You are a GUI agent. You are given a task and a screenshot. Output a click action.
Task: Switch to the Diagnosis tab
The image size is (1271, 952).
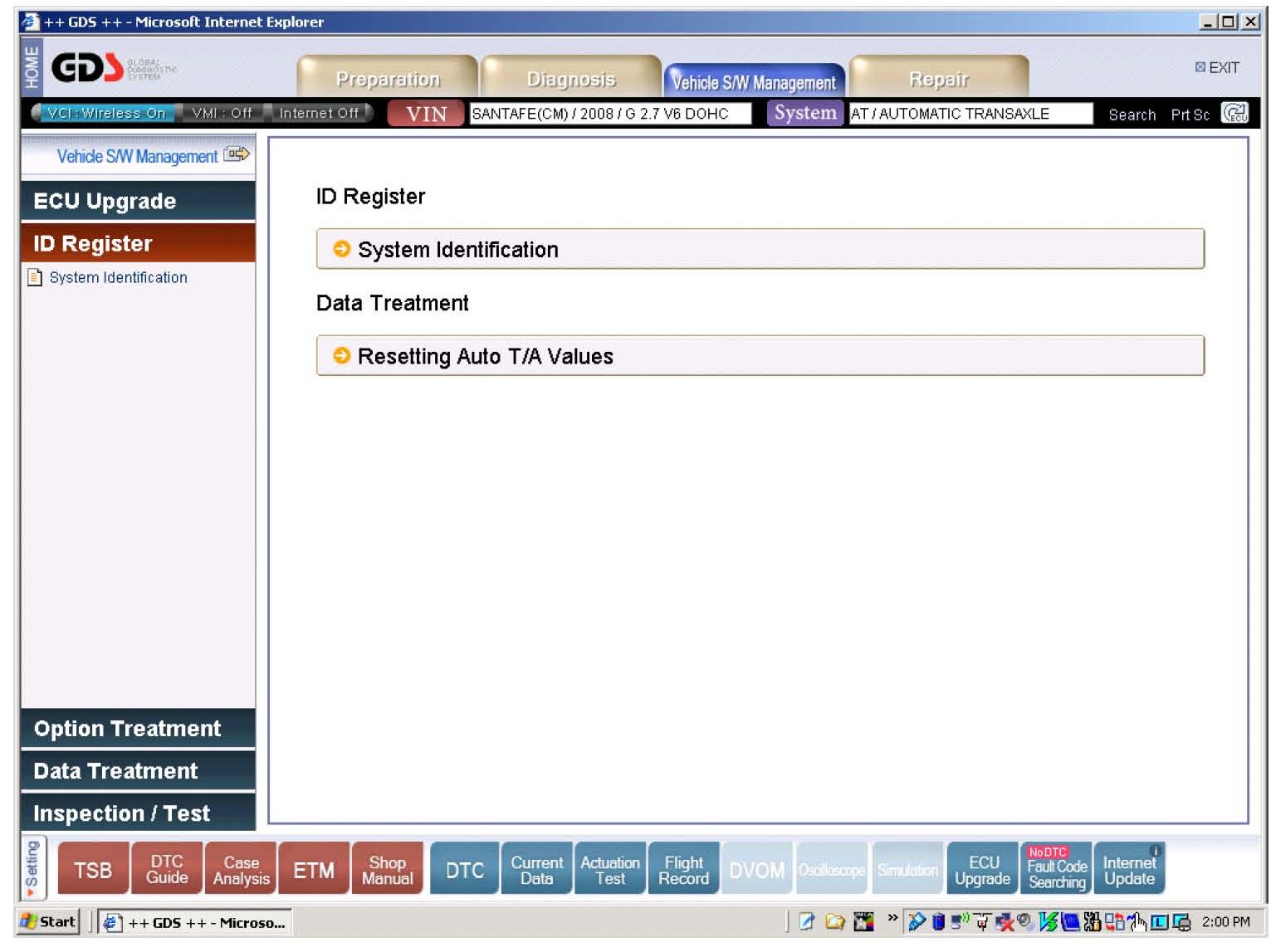pyautogui.click(x=571, y=79)
